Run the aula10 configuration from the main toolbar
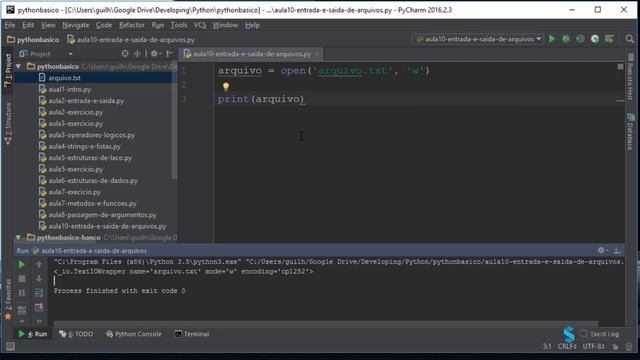640x360 pixels. coord(552,39)
